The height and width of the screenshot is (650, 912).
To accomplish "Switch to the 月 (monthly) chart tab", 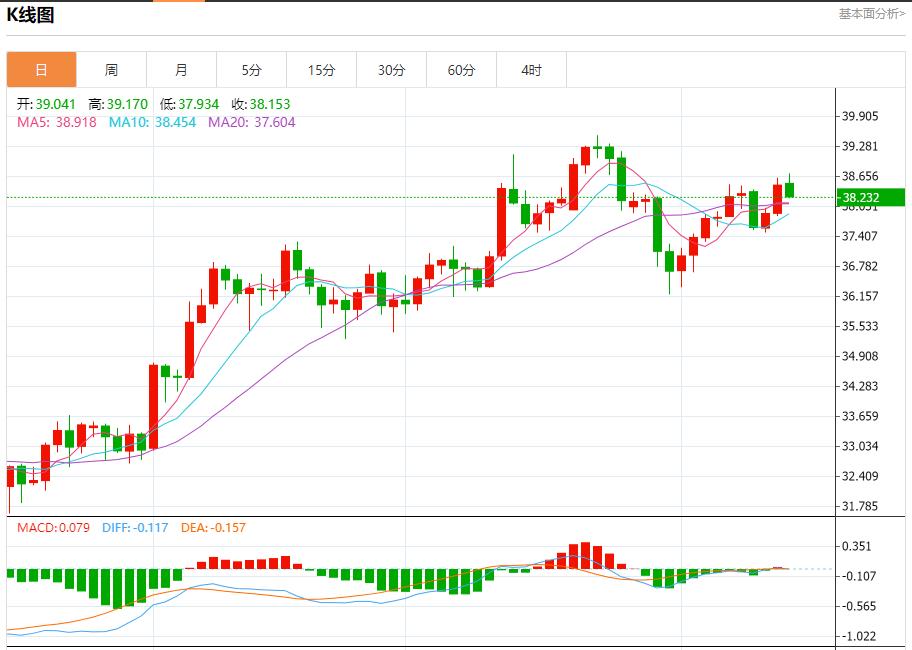I will click(x=181, y=70).
